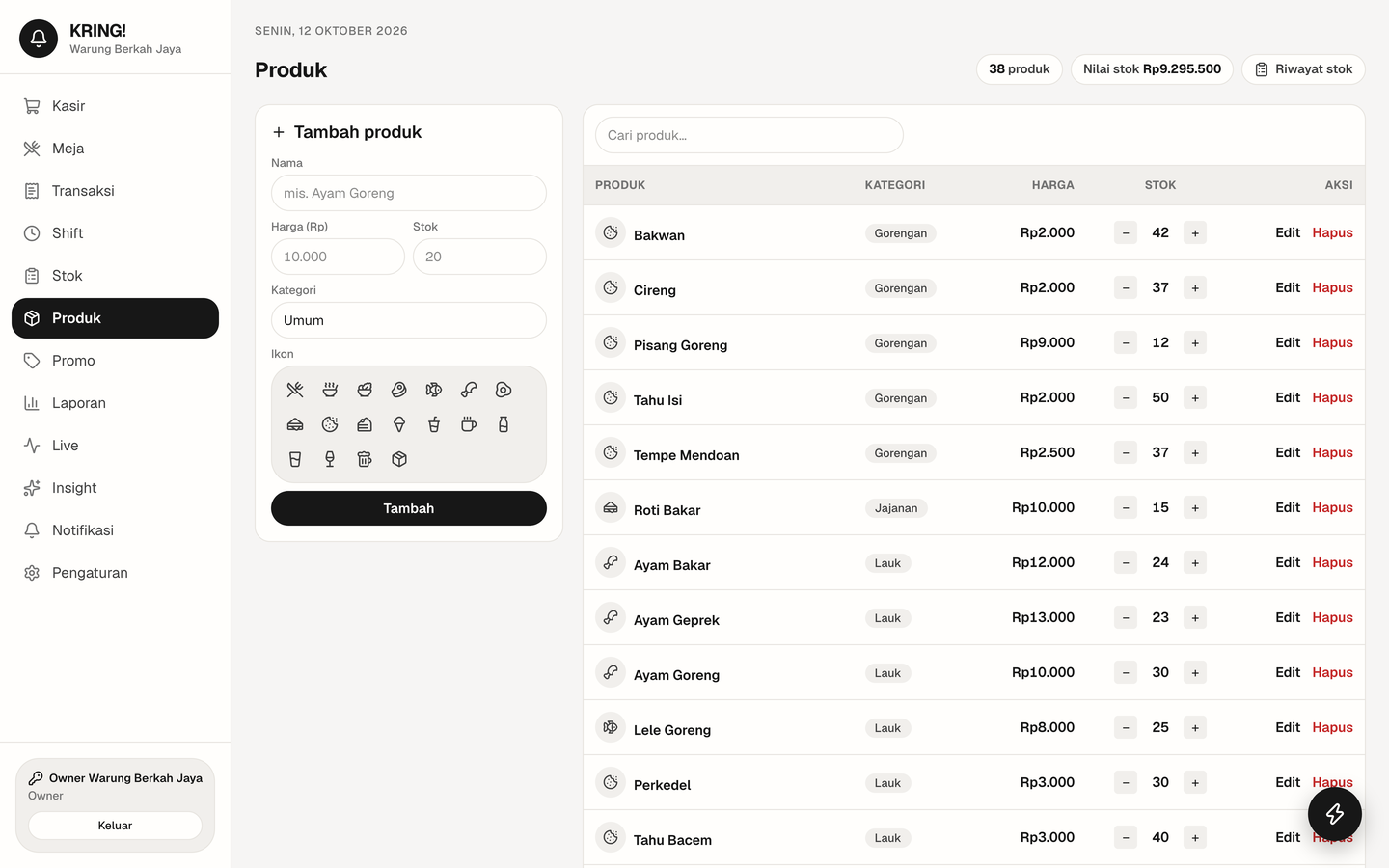
Task: Click the Harga (Rp) price field
Action: click(338, 257)
